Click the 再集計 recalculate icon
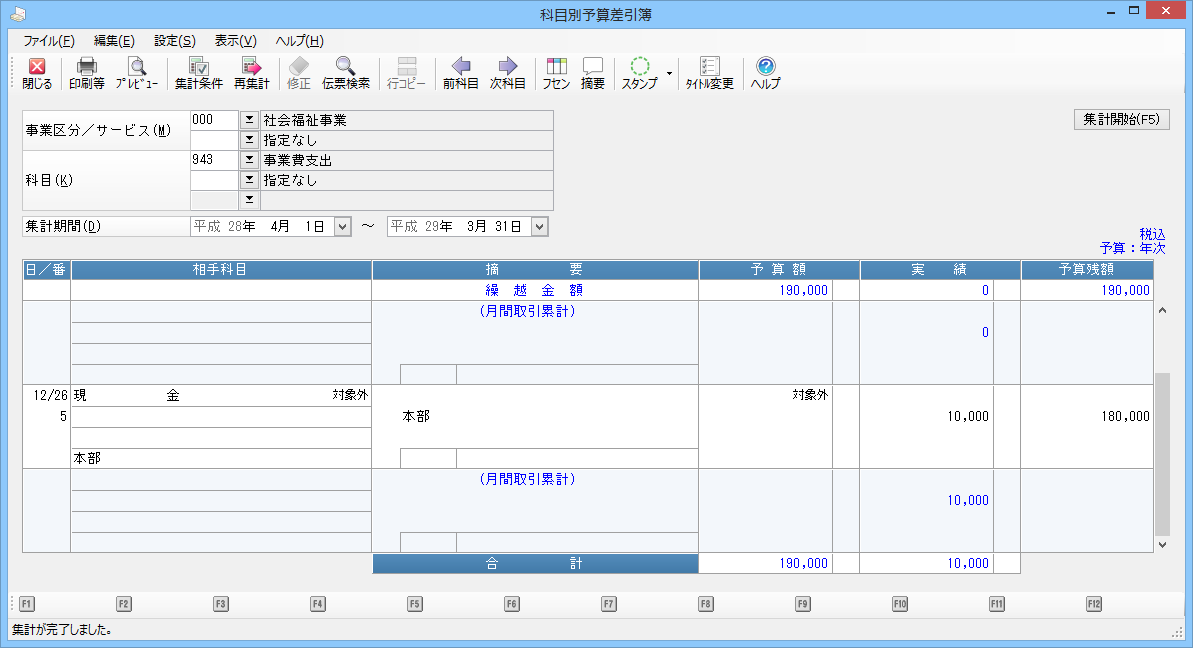This screenshot has height=648, width=1193. click(251, 73)
